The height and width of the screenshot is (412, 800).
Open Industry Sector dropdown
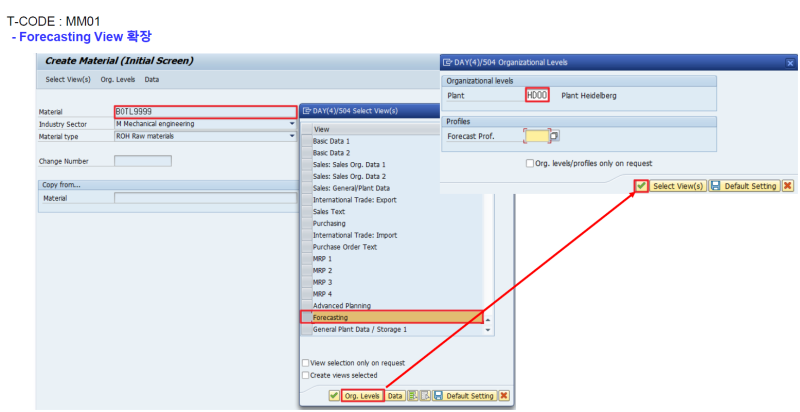(x=292, y=124)
